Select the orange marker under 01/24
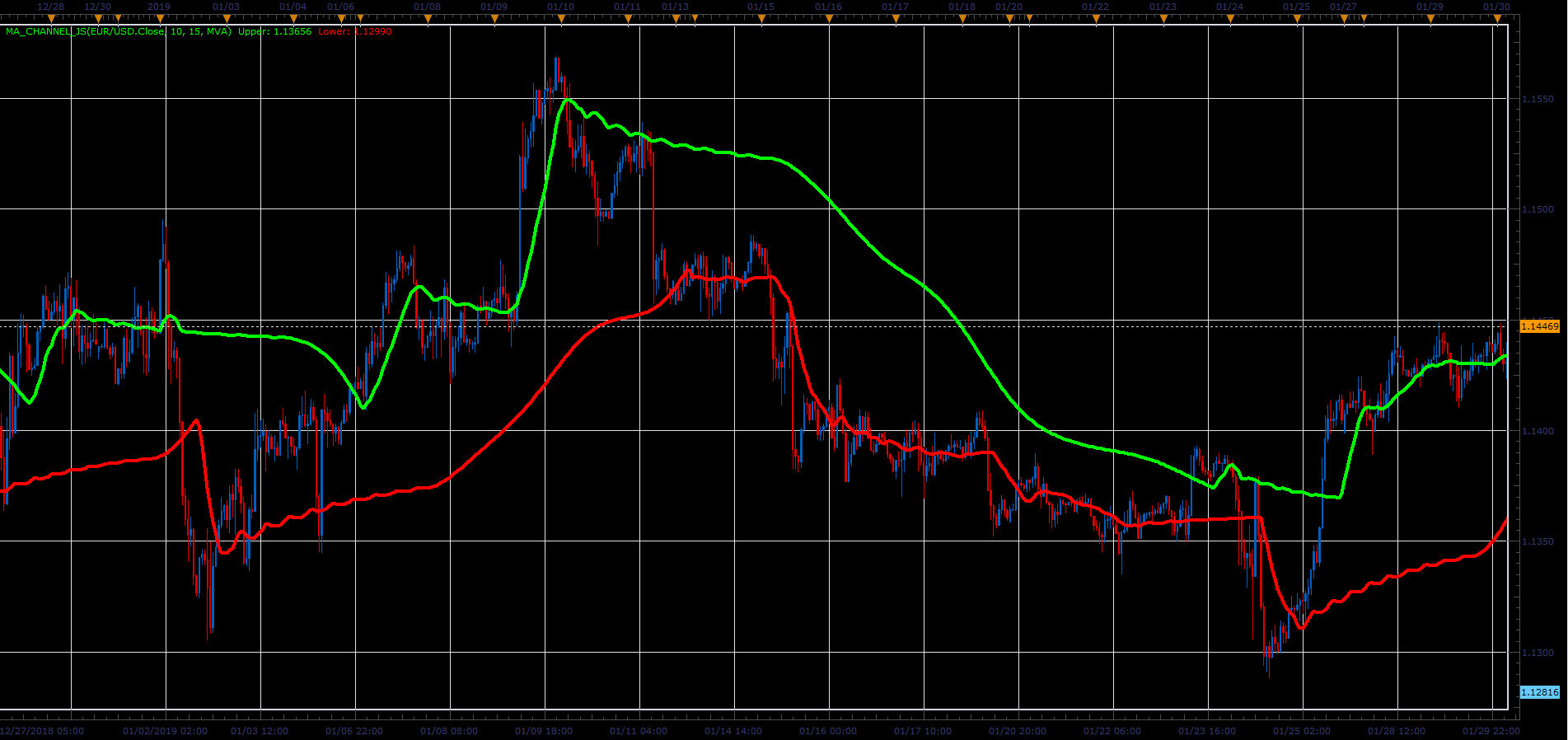This screenshot has height=740, width=1568. [x=1230, y=18]
